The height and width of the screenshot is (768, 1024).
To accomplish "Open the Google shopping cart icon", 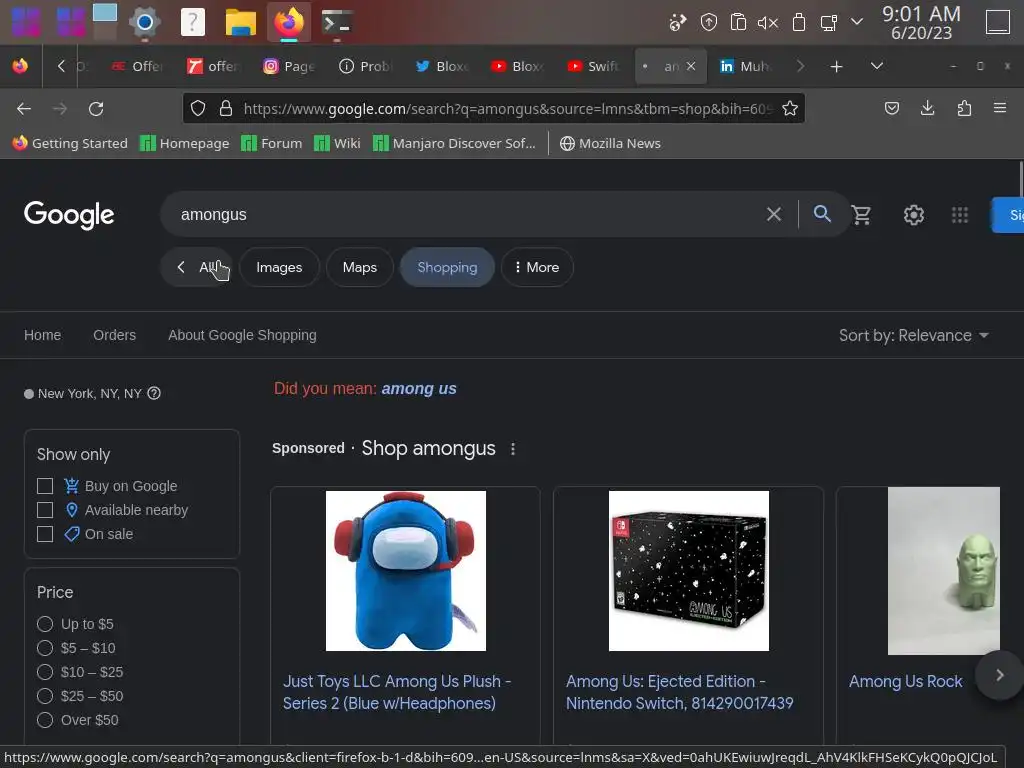I will 861,215.
